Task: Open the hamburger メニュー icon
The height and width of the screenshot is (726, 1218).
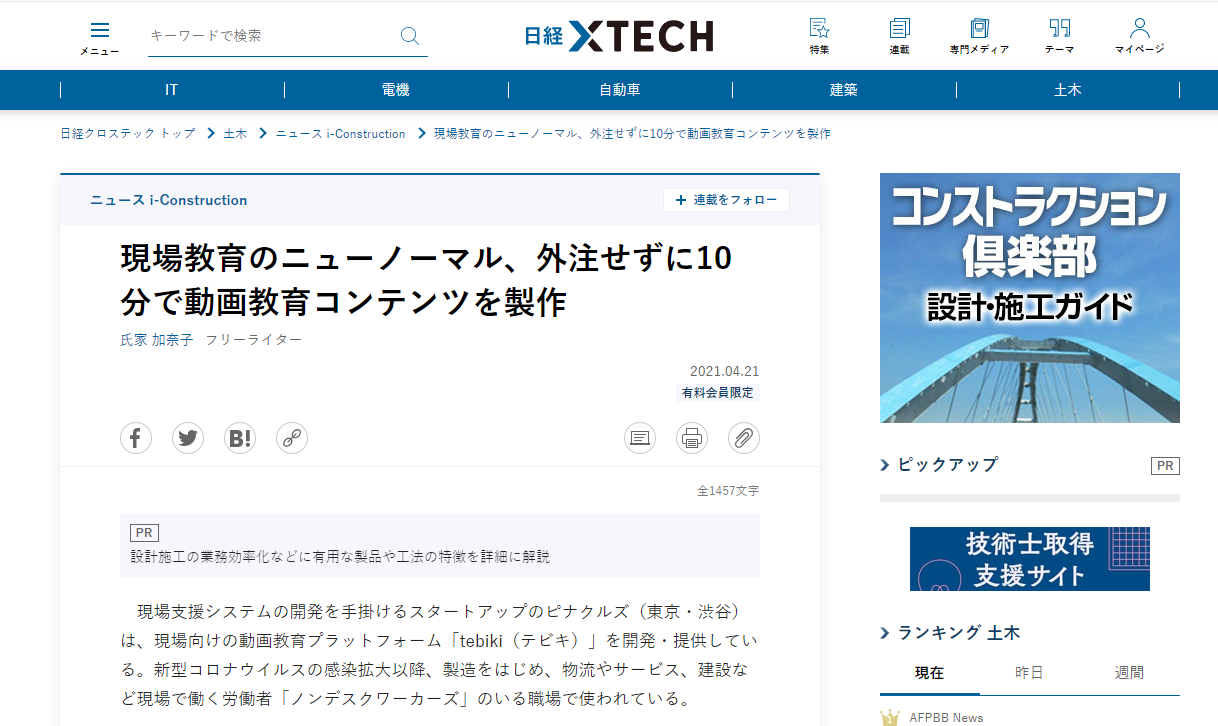Action: click(x=100, y=37)
